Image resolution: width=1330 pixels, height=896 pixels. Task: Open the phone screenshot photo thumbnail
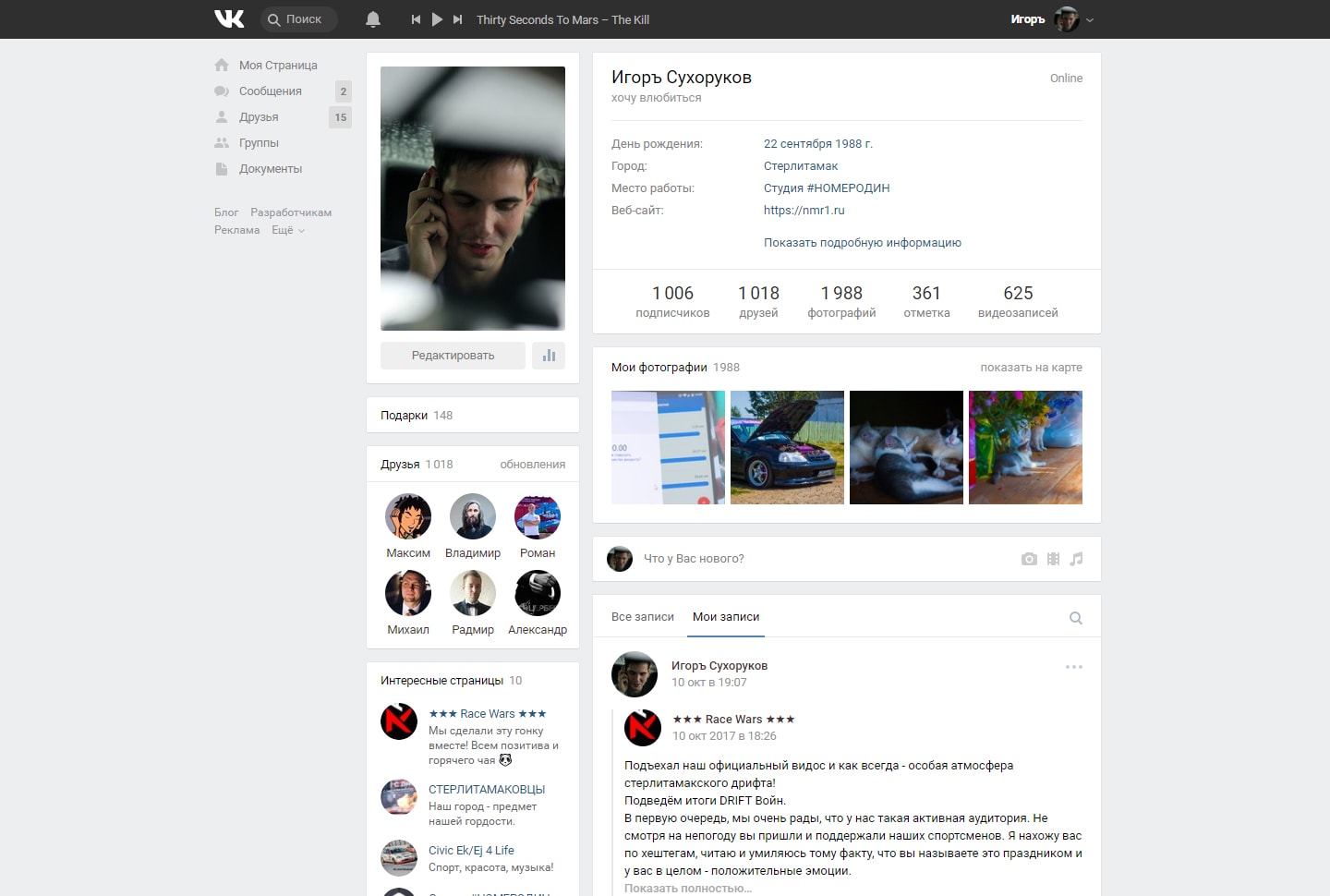(x=668, y=447)
